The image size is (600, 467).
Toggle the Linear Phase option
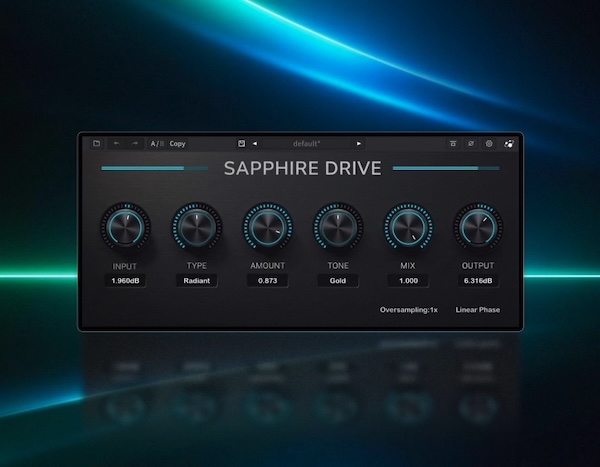pyautogui.click(x=478, y=310)
